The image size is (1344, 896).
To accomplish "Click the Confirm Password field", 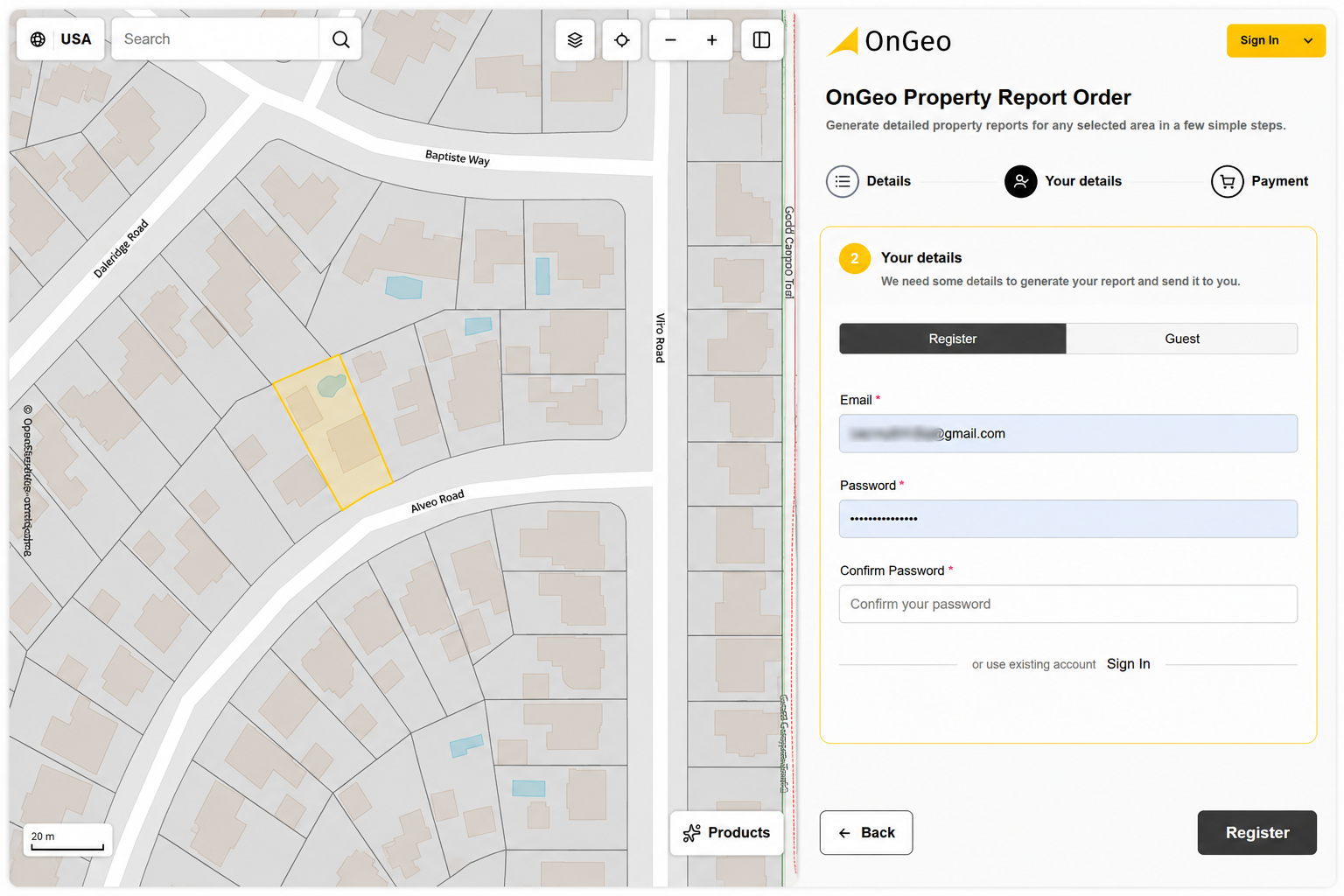I will [1067, 604].
